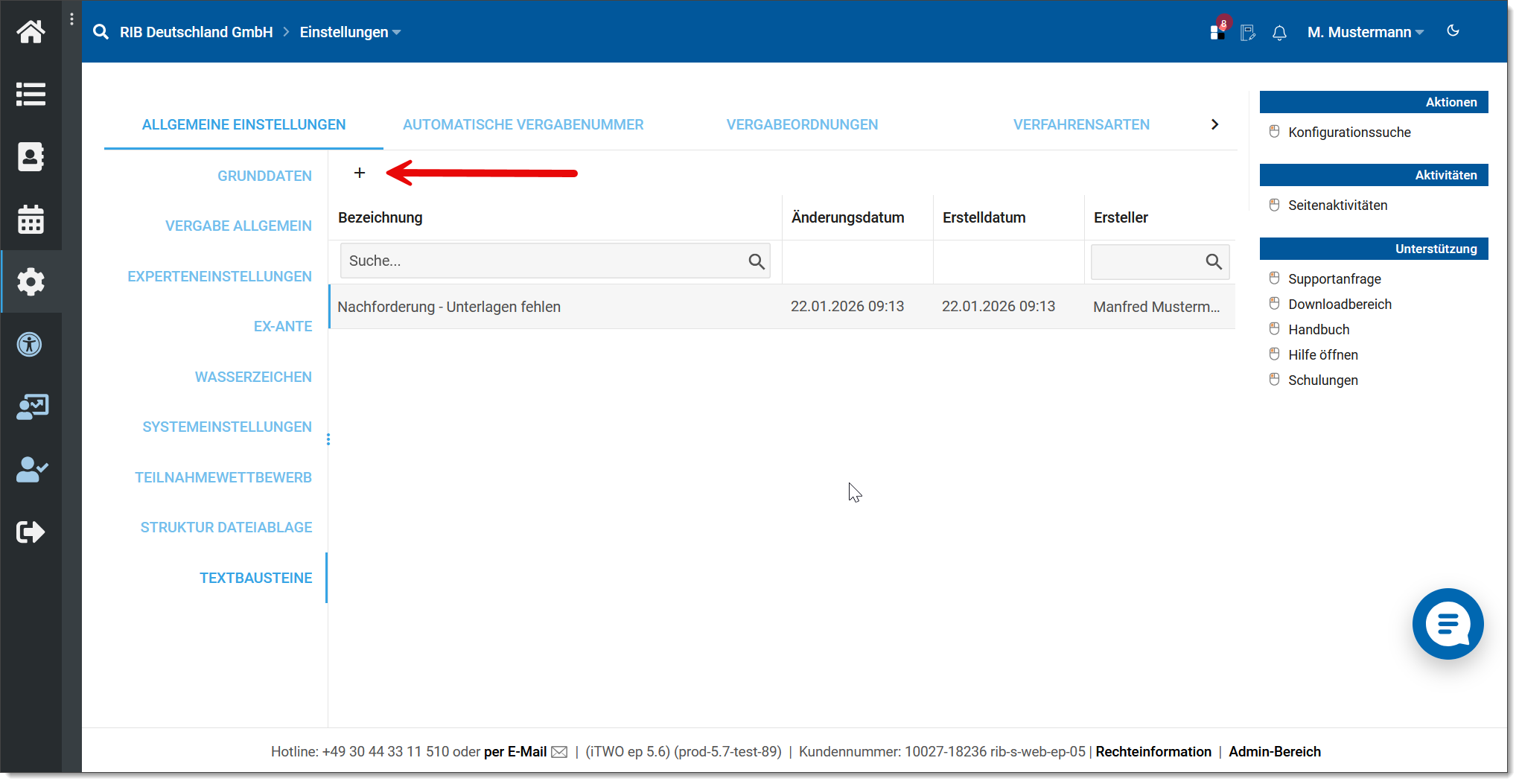Select the Wasserzeichen side tab
This screenshot has width=1519, height=784.
253,377
